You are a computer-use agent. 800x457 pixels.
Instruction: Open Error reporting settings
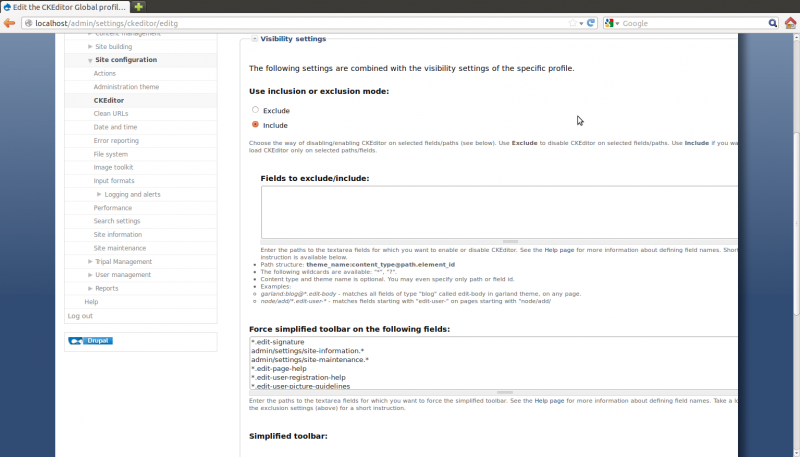tap(116, 141)
